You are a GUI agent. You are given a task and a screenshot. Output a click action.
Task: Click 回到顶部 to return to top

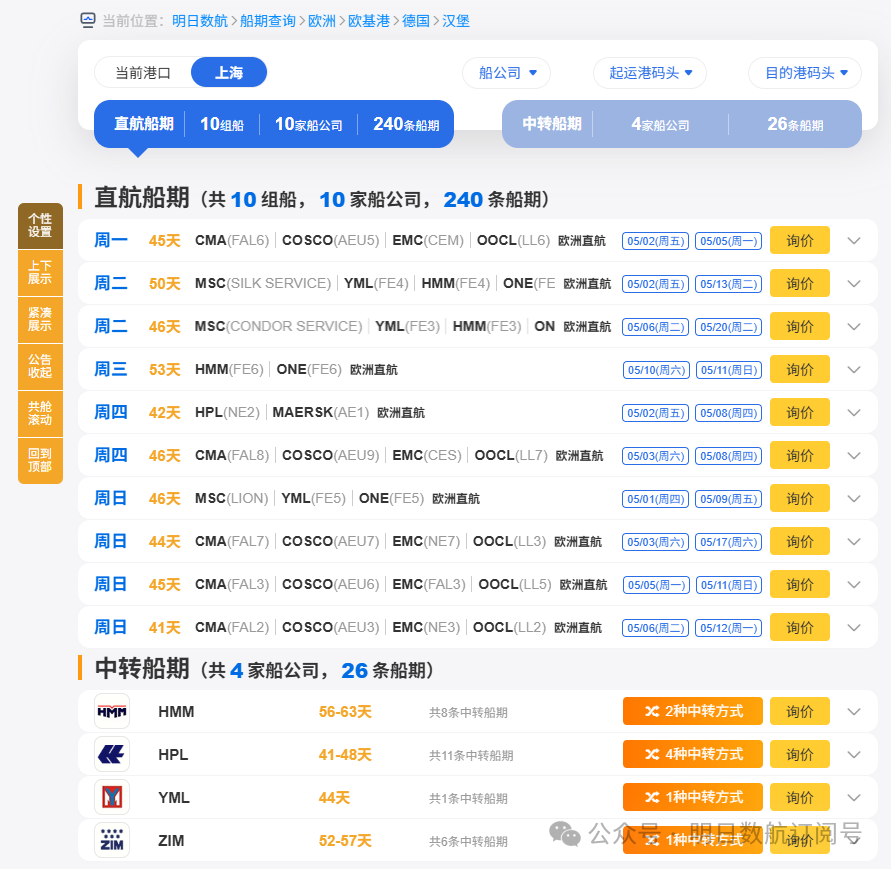pos(40,461)
